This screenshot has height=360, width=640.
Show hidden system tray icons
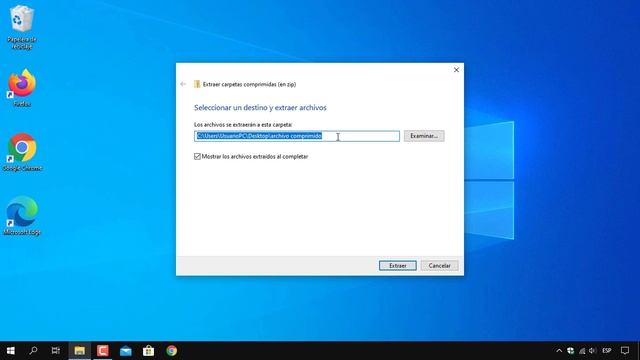pos(559,351)
